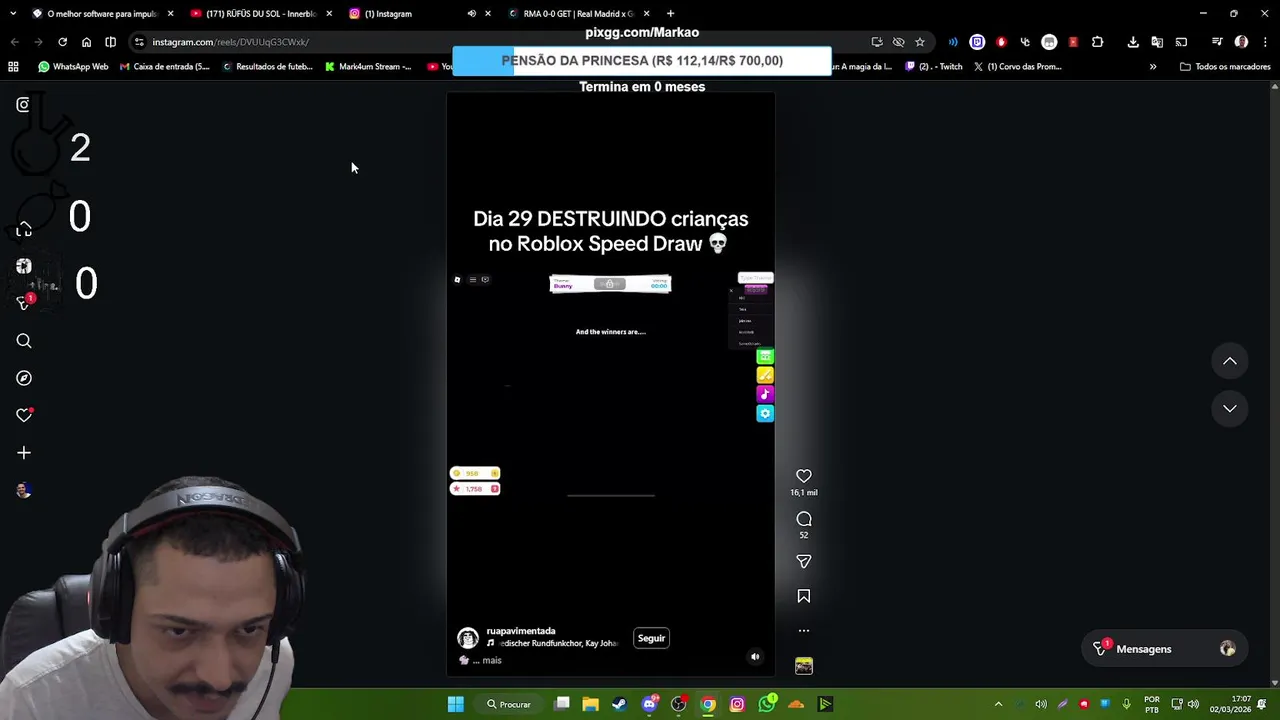Open sidebar messages icon with red badge

(24, 302)
